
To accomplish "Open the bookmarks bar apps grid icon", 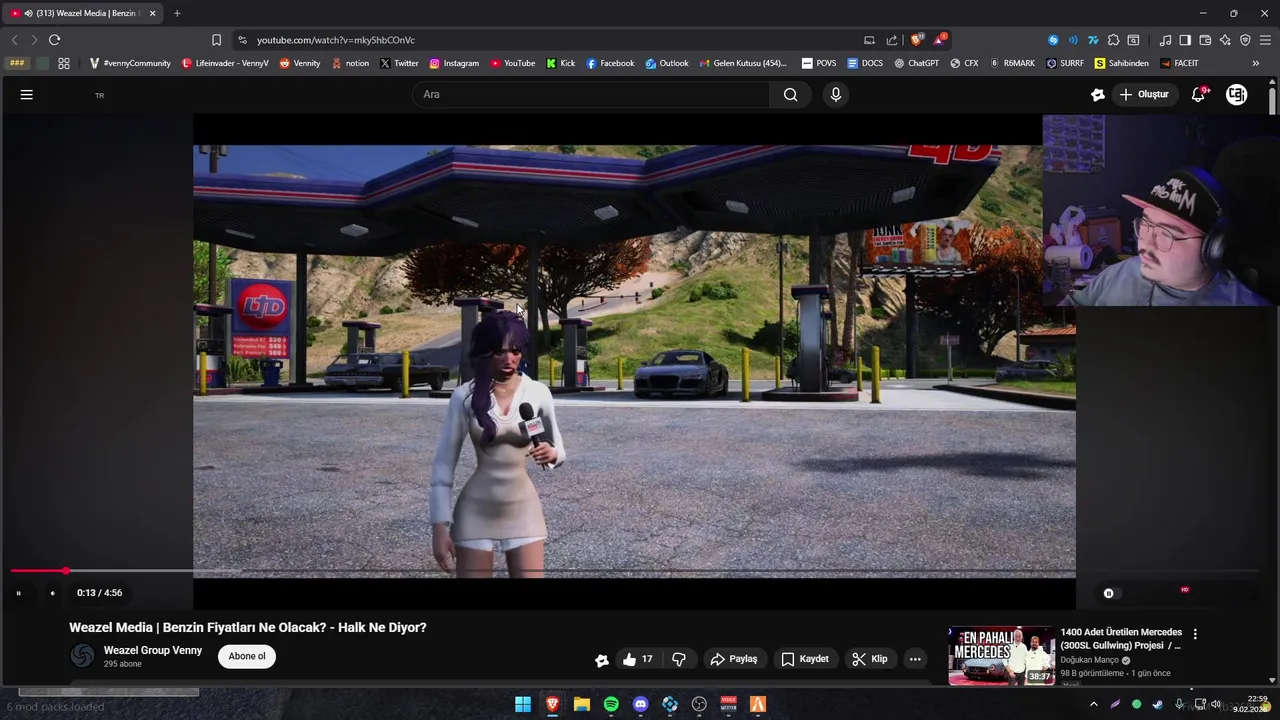I will pyautogui.click(x=64, y=63).
